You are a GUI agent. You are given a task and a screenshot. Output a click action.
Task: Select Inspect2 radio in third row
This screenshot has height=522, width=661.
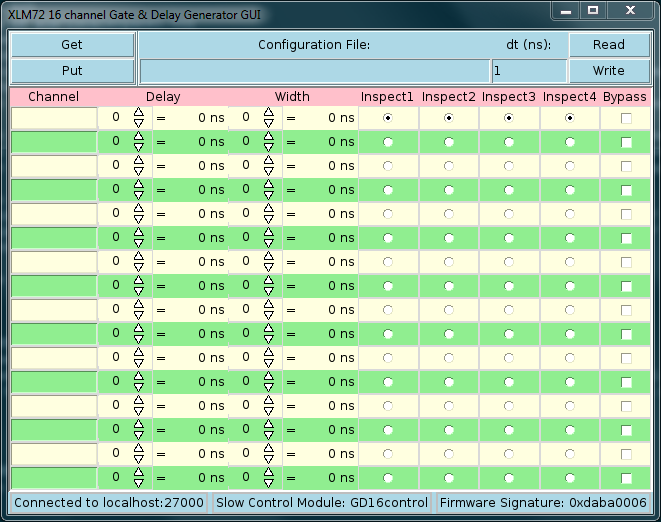pos(449,166)
